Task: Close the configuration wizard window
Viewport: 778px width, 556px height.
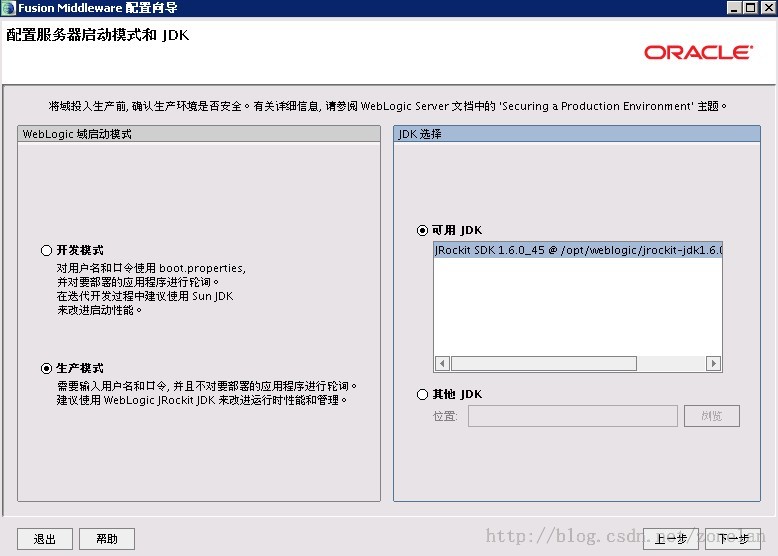Action: point(770,7)
